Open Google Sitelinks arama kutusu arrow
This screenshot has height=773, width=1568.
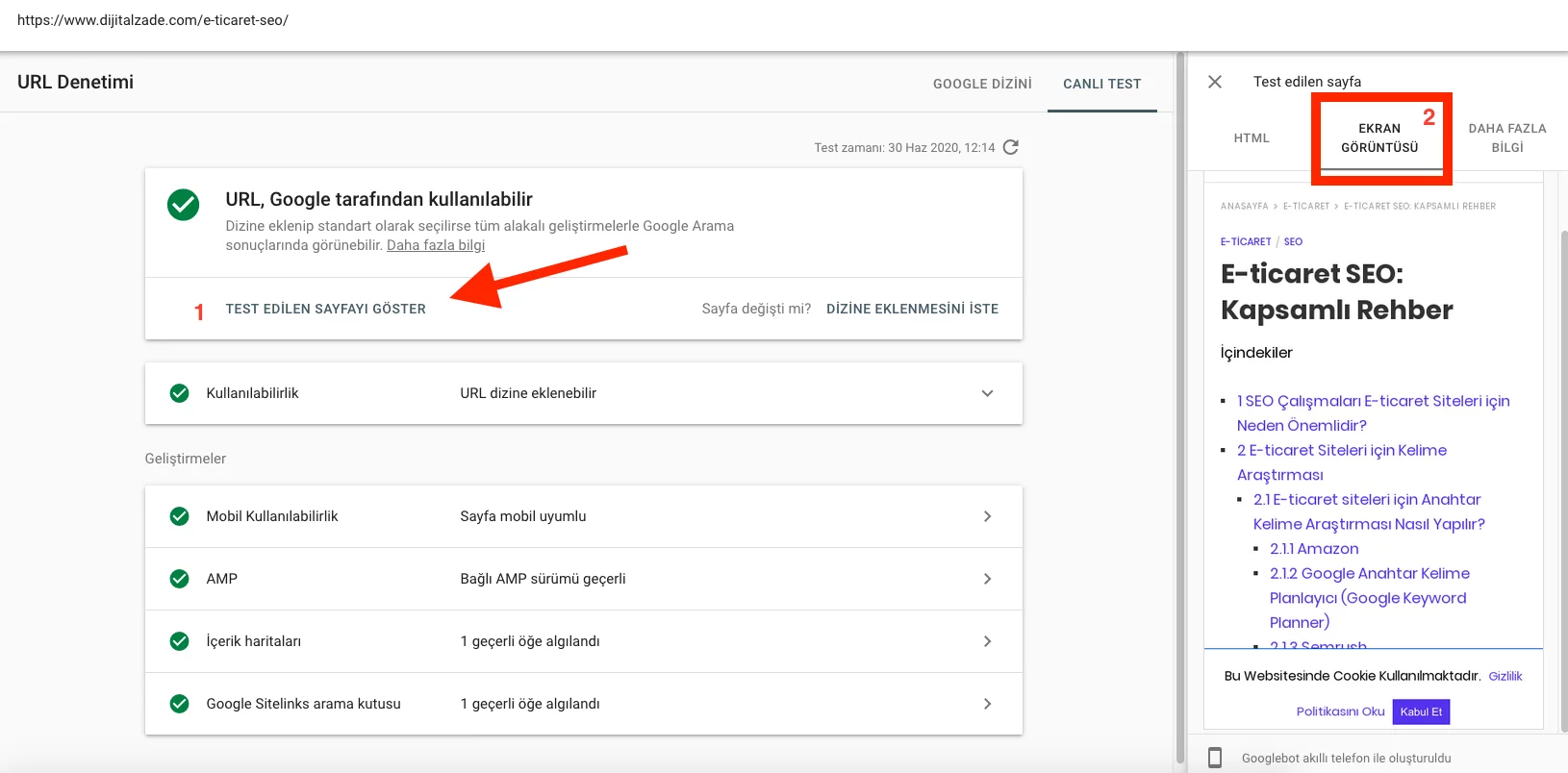pos(987,704)
